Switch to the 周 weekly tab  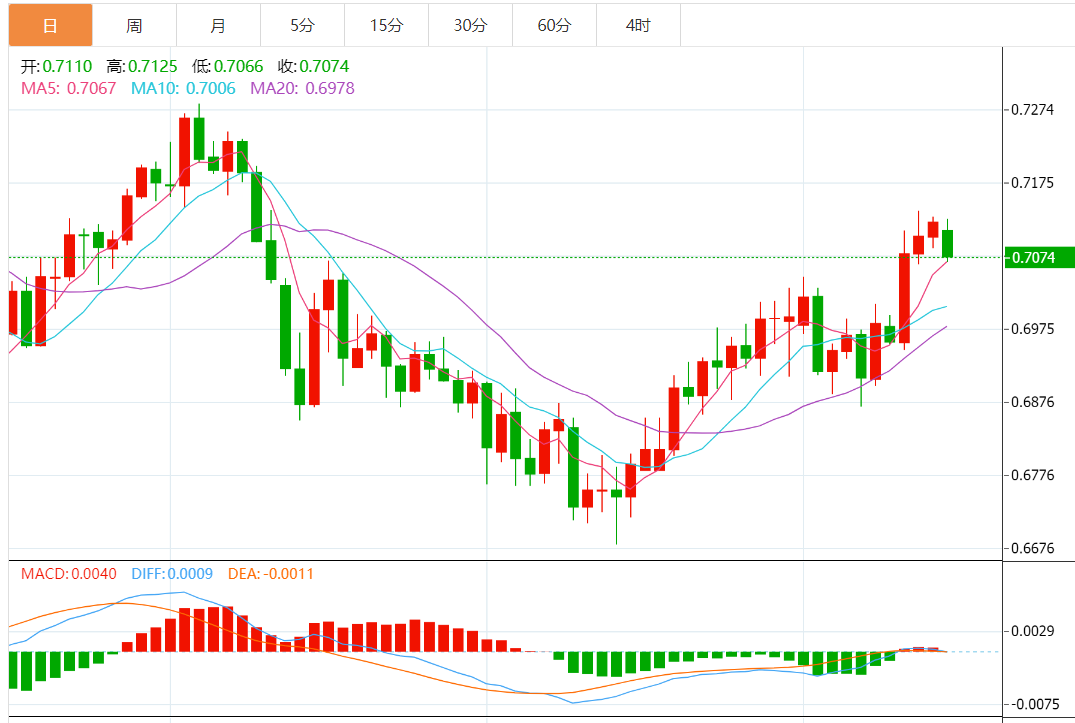point(134,25)
